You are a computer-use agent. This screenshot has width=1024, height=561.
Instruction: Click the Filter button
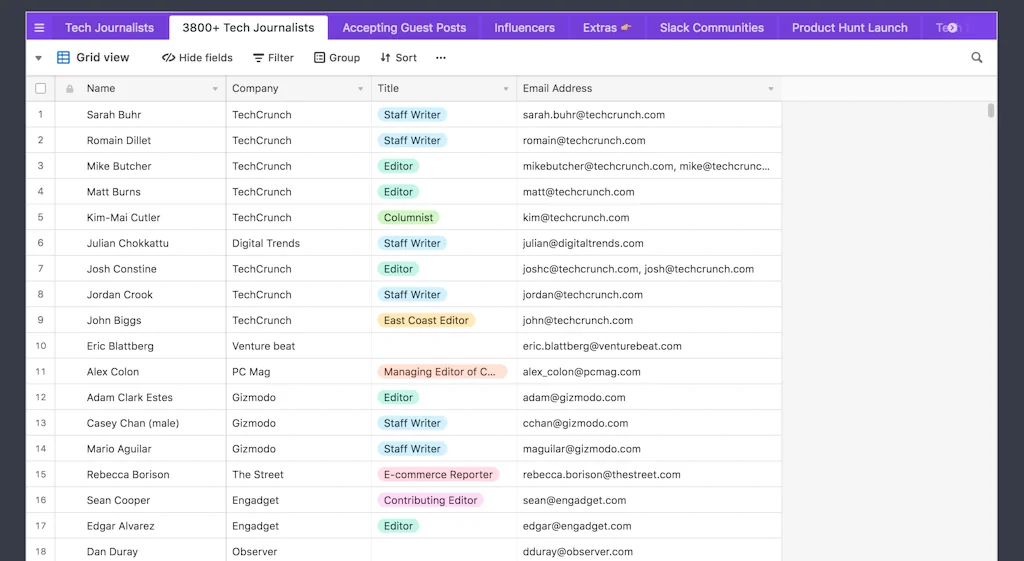click(x=273, y=57)
